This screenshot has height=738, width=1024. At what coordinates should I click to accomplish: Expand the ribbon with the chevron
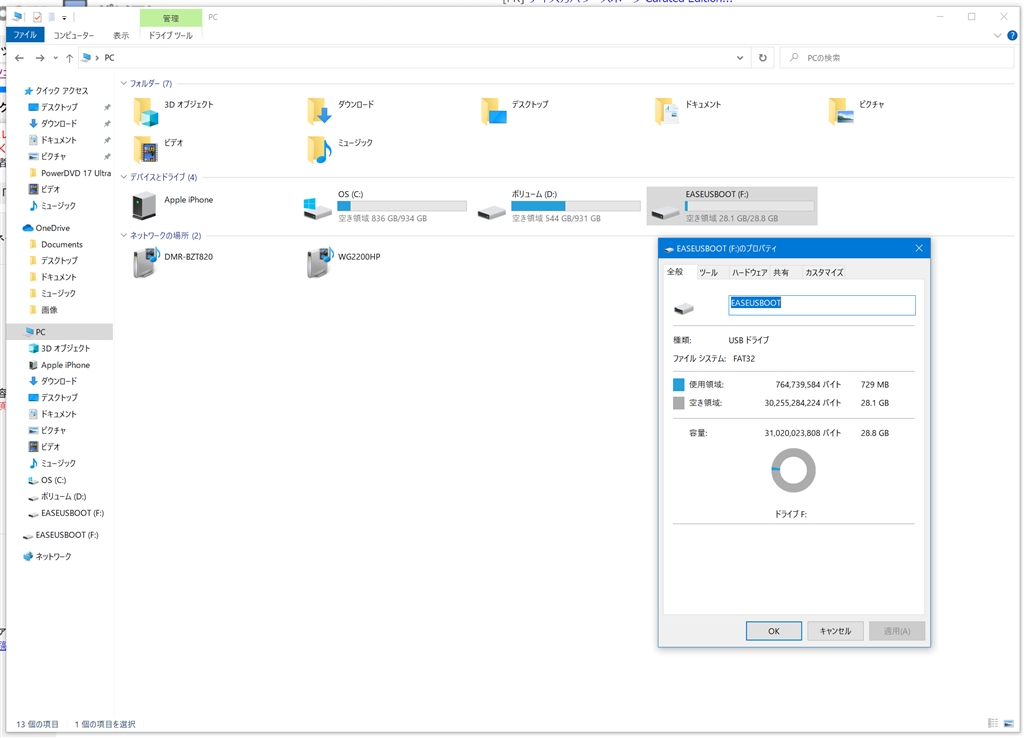coord(997,35)
